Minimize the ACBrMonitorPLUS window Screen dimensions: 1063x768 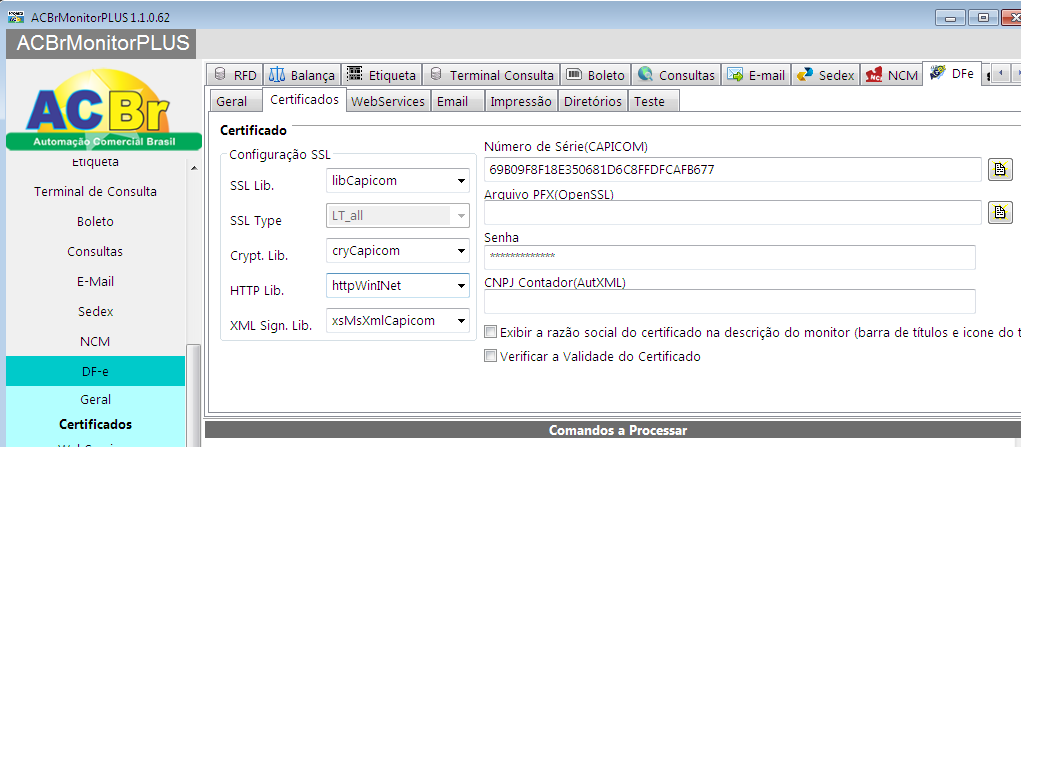(950, 18)
